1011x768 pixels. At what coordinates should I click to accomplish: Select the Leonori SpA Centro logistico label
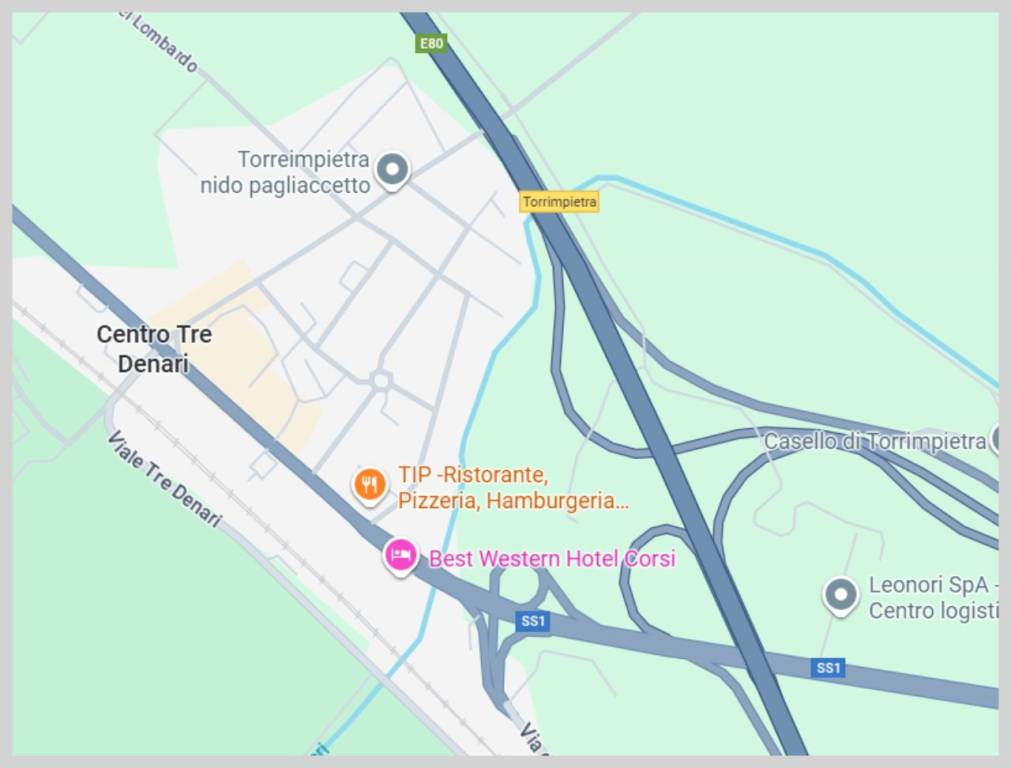click(x=933, y=598)
